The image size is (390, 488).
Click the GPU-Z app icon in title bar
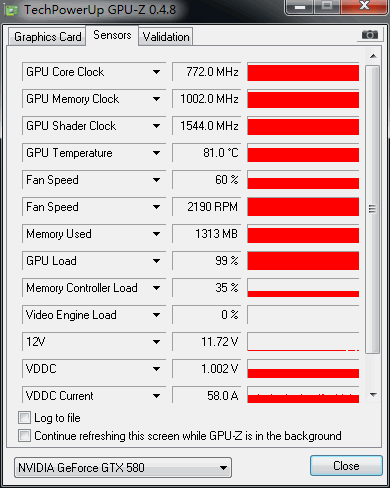12,10
